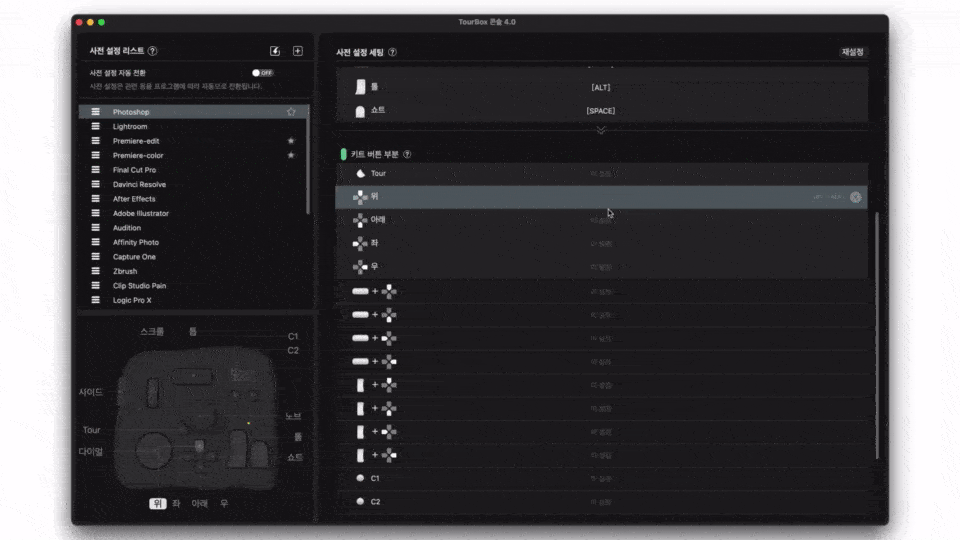Clear the 위 row assignment with X

pyautogui.click(x=855, y=197)
